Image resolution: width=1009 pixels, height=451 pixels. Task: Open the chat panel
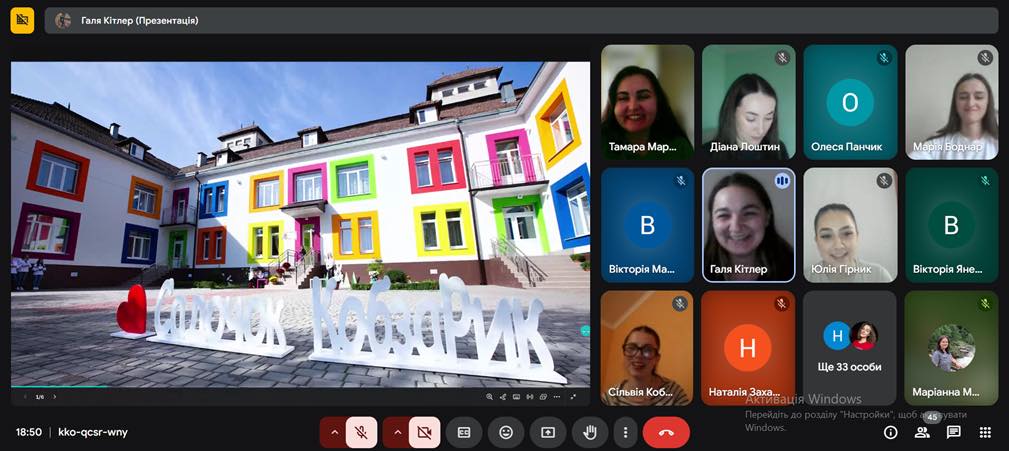point(954,432)
